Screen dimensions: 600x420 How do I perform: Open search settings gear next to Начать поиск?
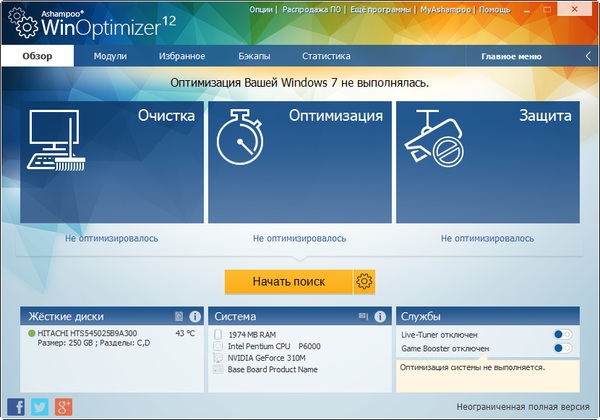365,281
